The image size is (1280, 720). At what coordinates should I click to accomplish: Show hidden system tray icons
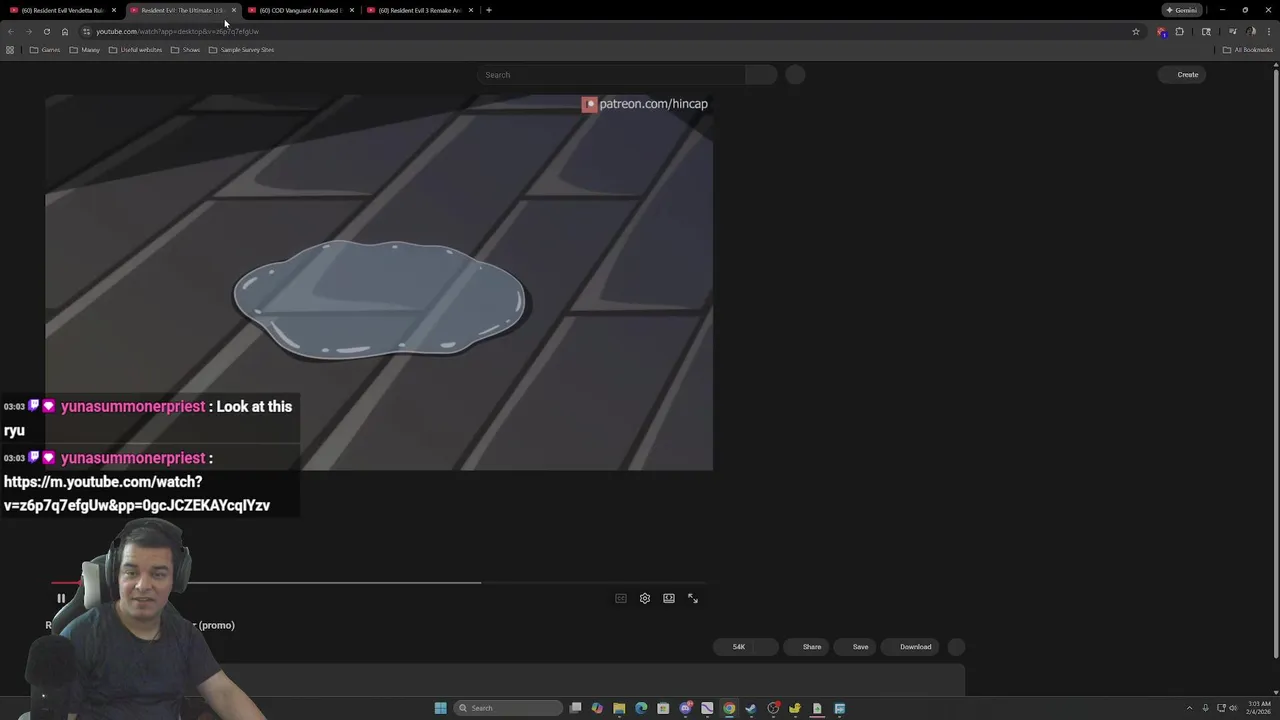click(1189, 708)
